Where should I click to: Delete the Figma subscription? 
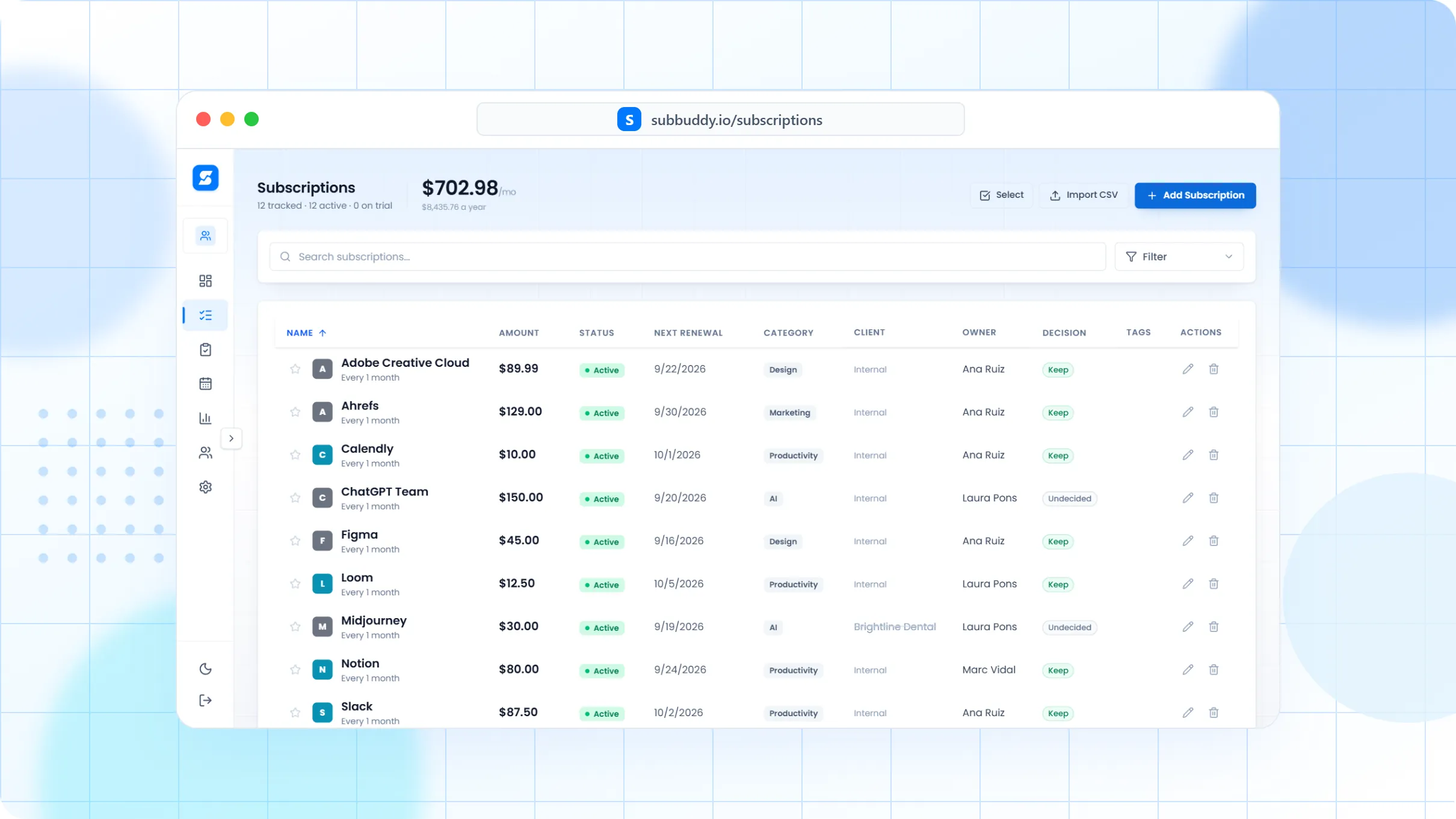(x=1214, y=541)
